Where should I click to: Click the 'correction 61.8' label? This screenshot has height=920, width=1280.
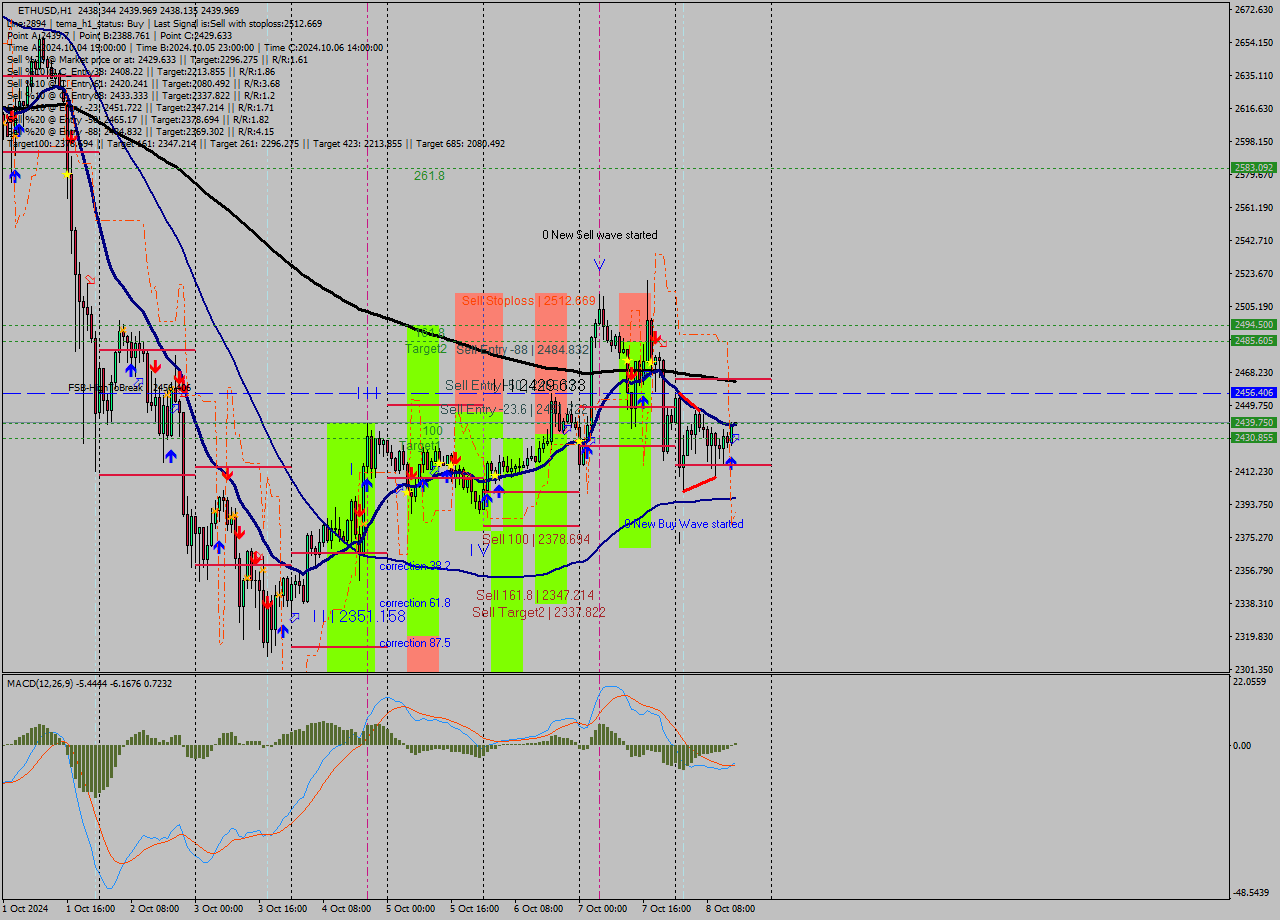pyautogui.click(x=415, y=603)
